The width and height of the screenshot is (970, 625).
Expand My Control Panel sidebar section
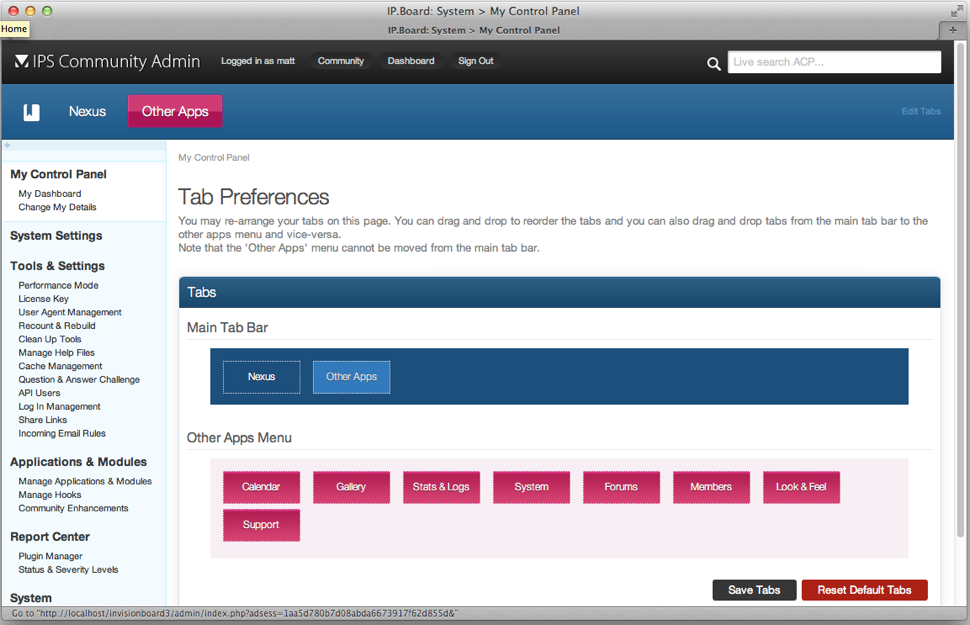(x=59, y=175)
